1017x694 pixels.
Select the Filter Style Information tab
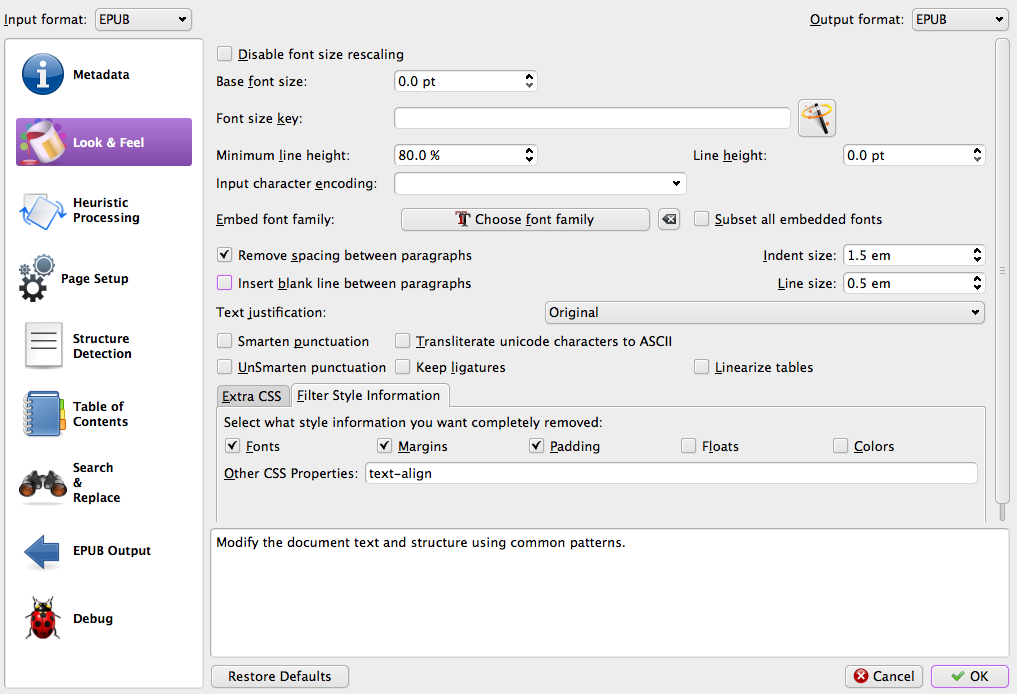(369, 395)
